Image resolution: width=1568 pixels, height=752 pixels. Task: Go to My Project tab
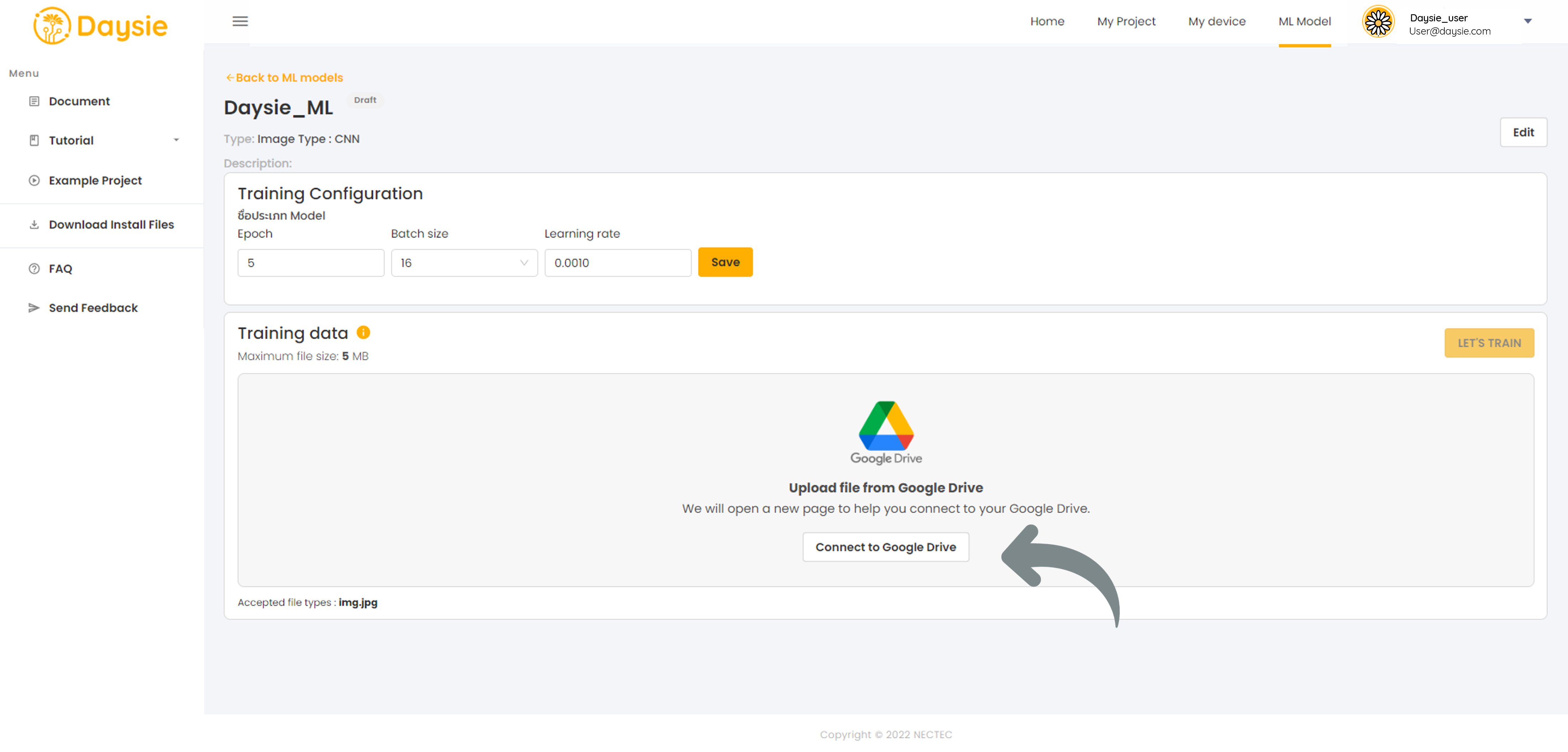1125,21
